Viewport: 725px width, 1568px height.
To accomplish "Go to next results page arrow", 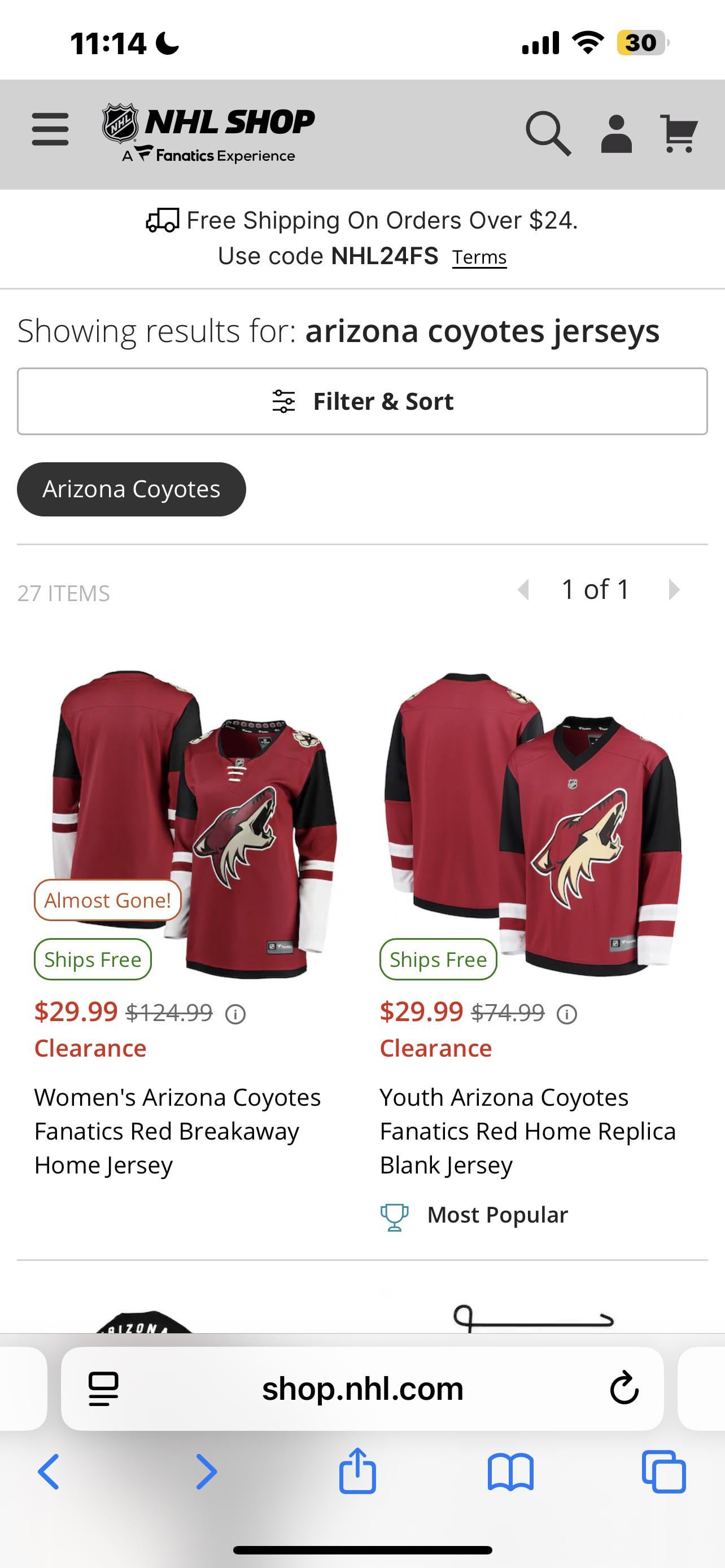I will coord(673,589).
